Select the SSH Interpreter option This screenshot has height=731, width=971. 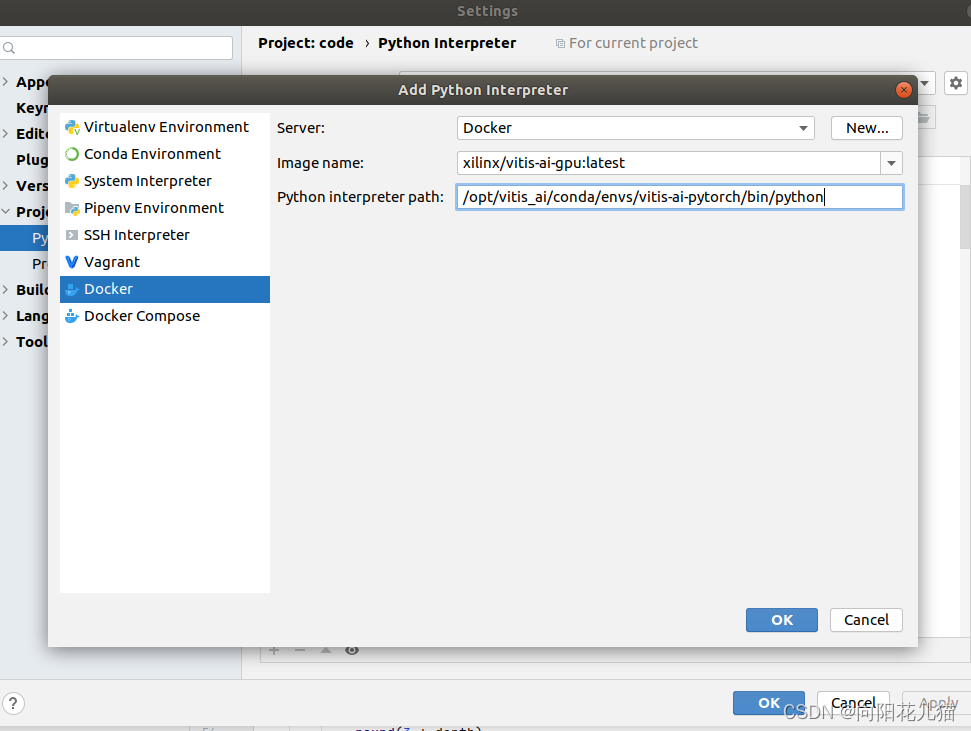[x=135, y=234]
